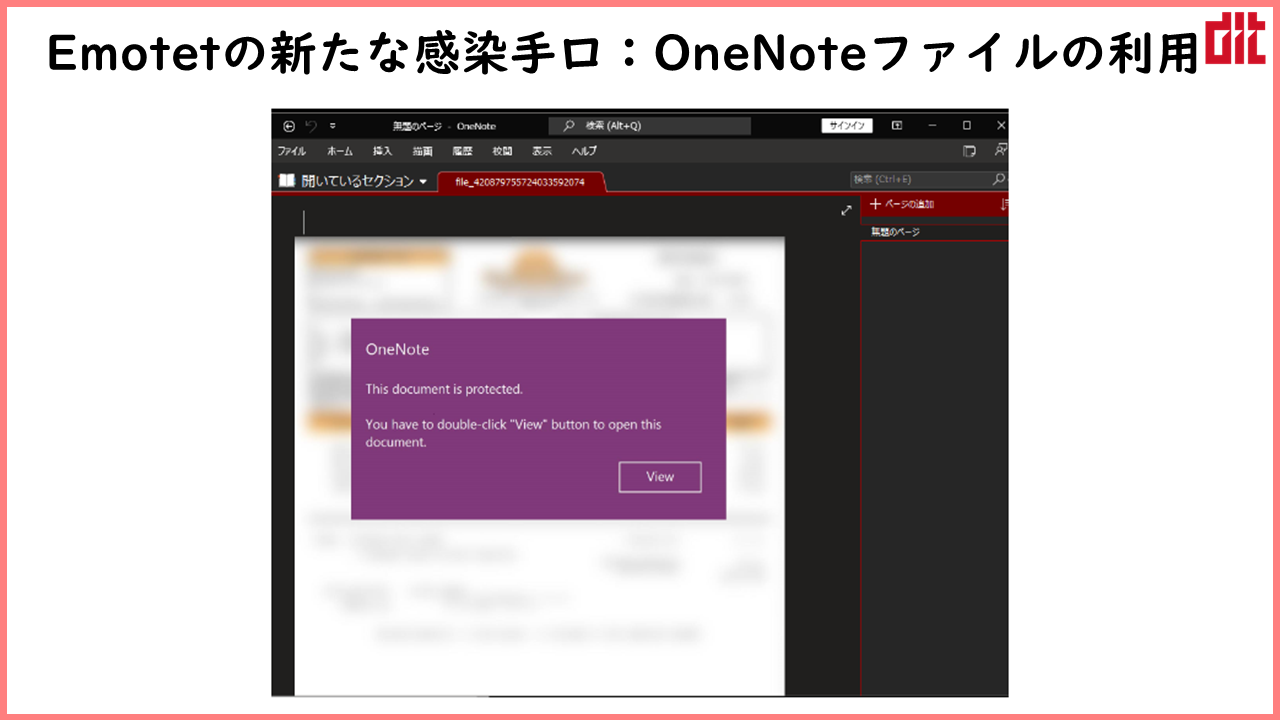This screenshot has height=720, width=1280.
Task: Open the 履歴 tab
Action: 462,151
